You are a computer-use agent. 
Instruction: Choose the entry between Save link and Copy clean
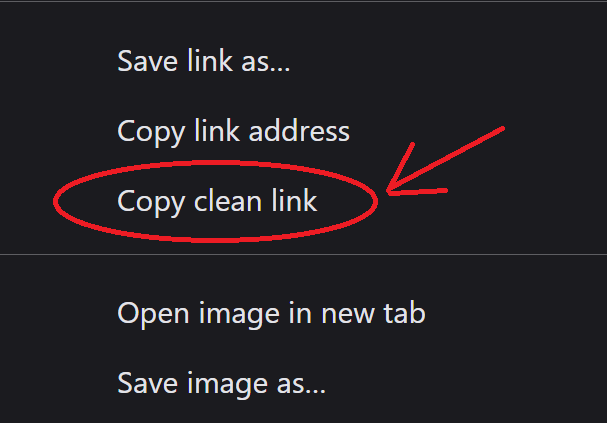coord(304,131)
